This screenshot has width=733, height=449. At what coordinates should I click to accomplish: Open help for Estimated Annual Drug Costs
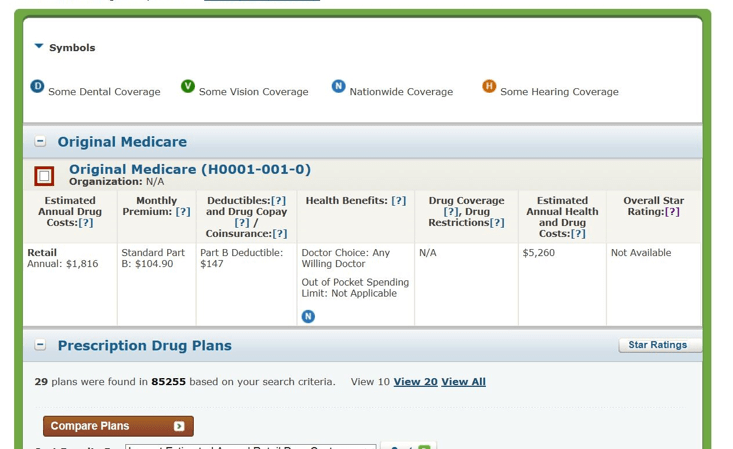[86, 223]
